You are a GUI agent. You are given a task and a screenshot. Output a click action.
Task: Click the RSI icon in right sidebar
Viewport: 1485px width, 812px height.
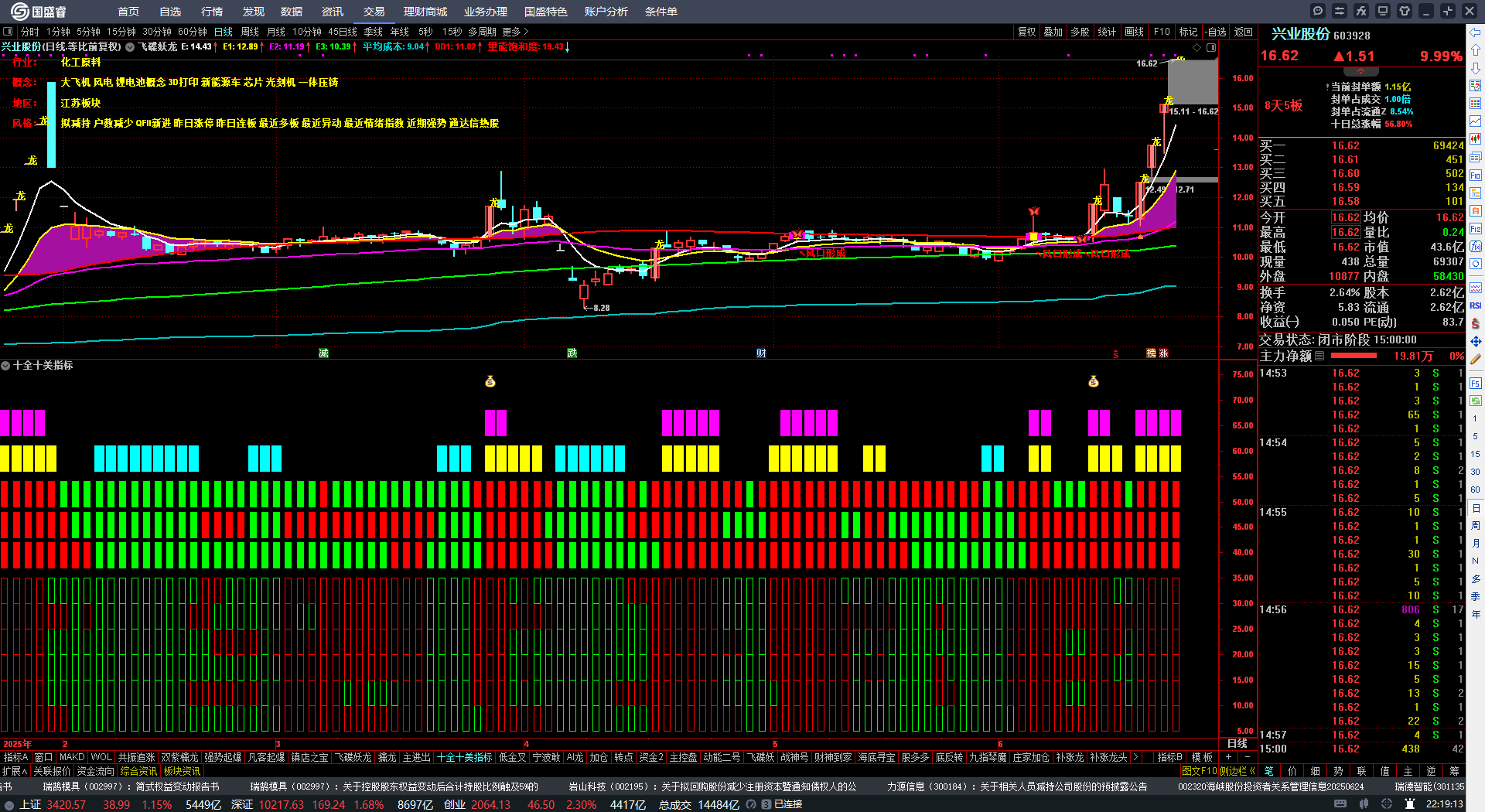[x=1476, y=305]
